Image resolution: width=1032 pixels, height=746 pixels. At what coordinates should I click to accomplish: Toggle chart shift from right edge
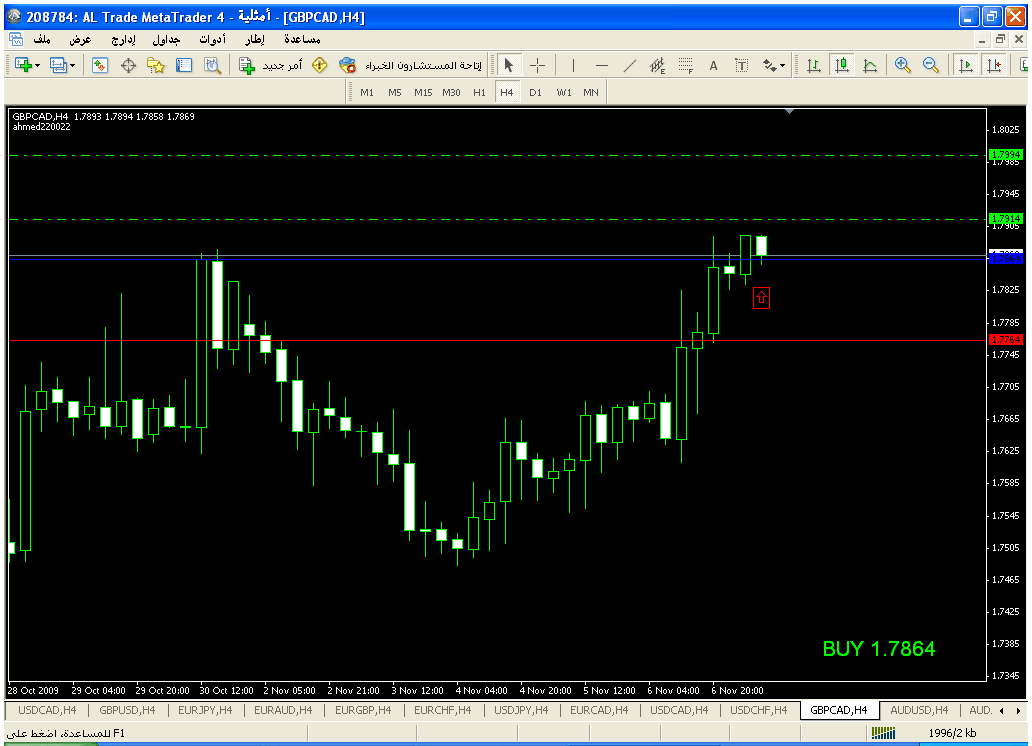994,65
